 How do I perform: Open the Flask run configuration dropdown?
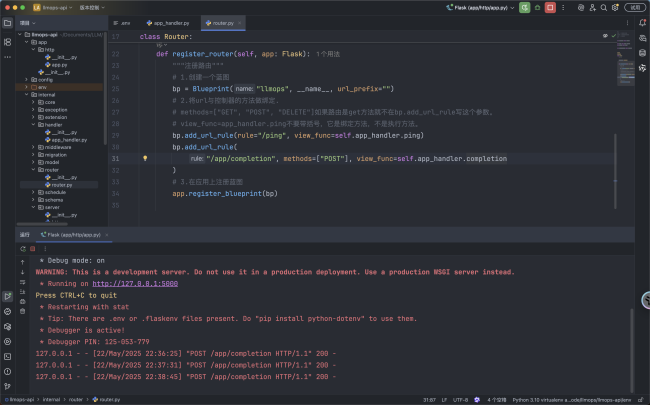[478, 7]
